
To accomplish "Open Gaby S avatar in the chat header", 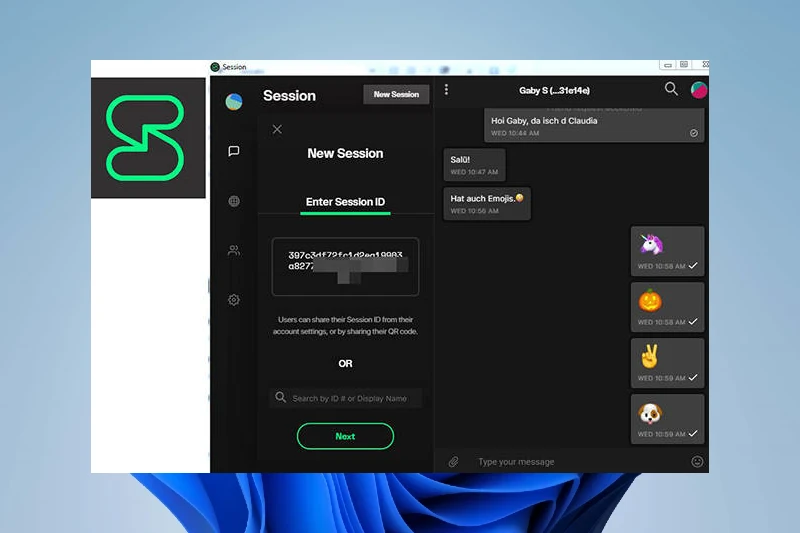I will [699, 90].
